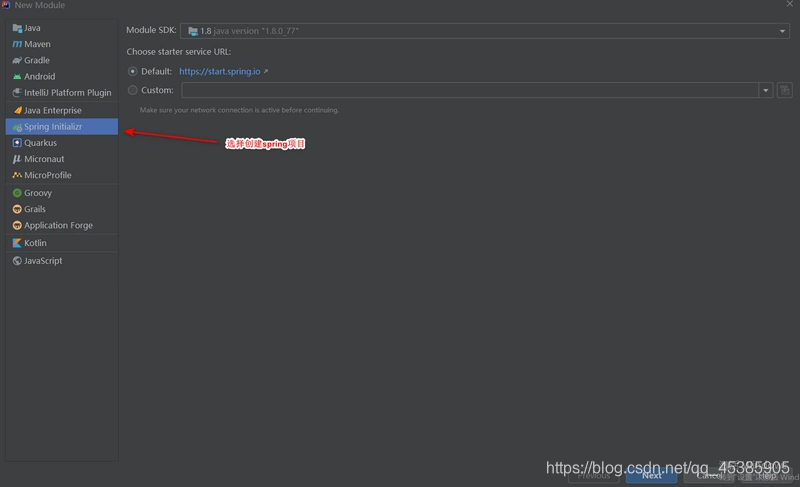Click the Next button
This screenshot has width=800, height=487.
(x=652, y=476)
